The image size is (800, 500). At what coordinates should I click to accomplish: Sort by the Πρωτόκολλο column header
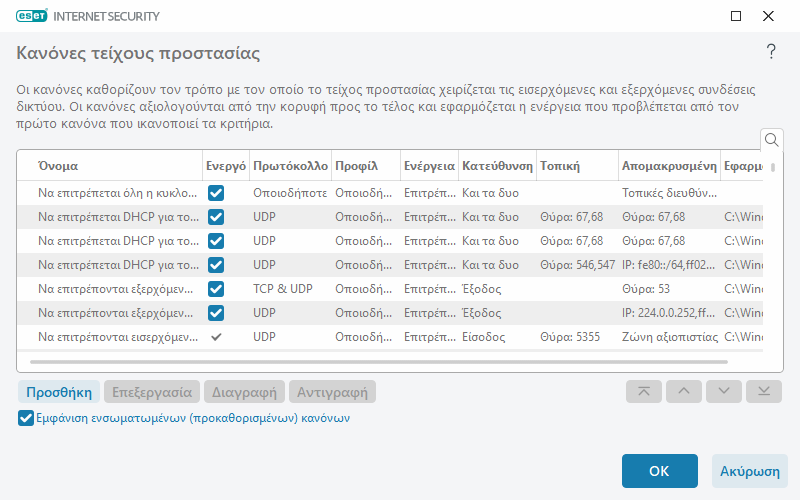290,166
